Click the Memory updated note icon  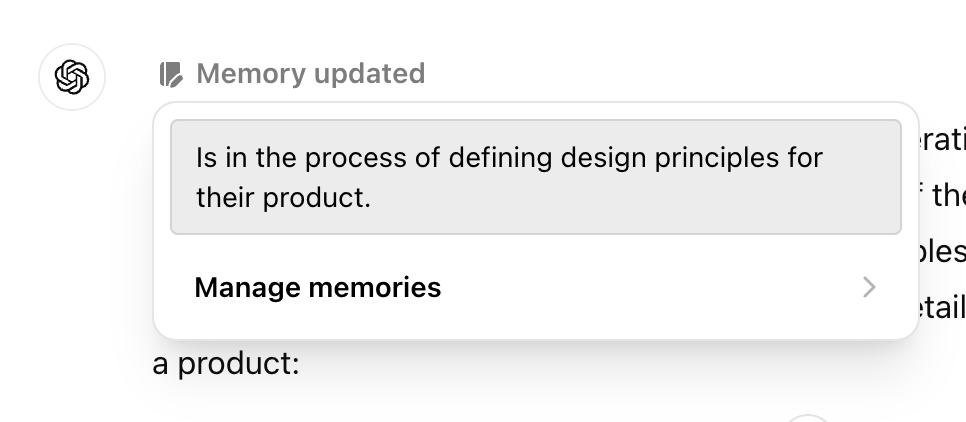172,74
